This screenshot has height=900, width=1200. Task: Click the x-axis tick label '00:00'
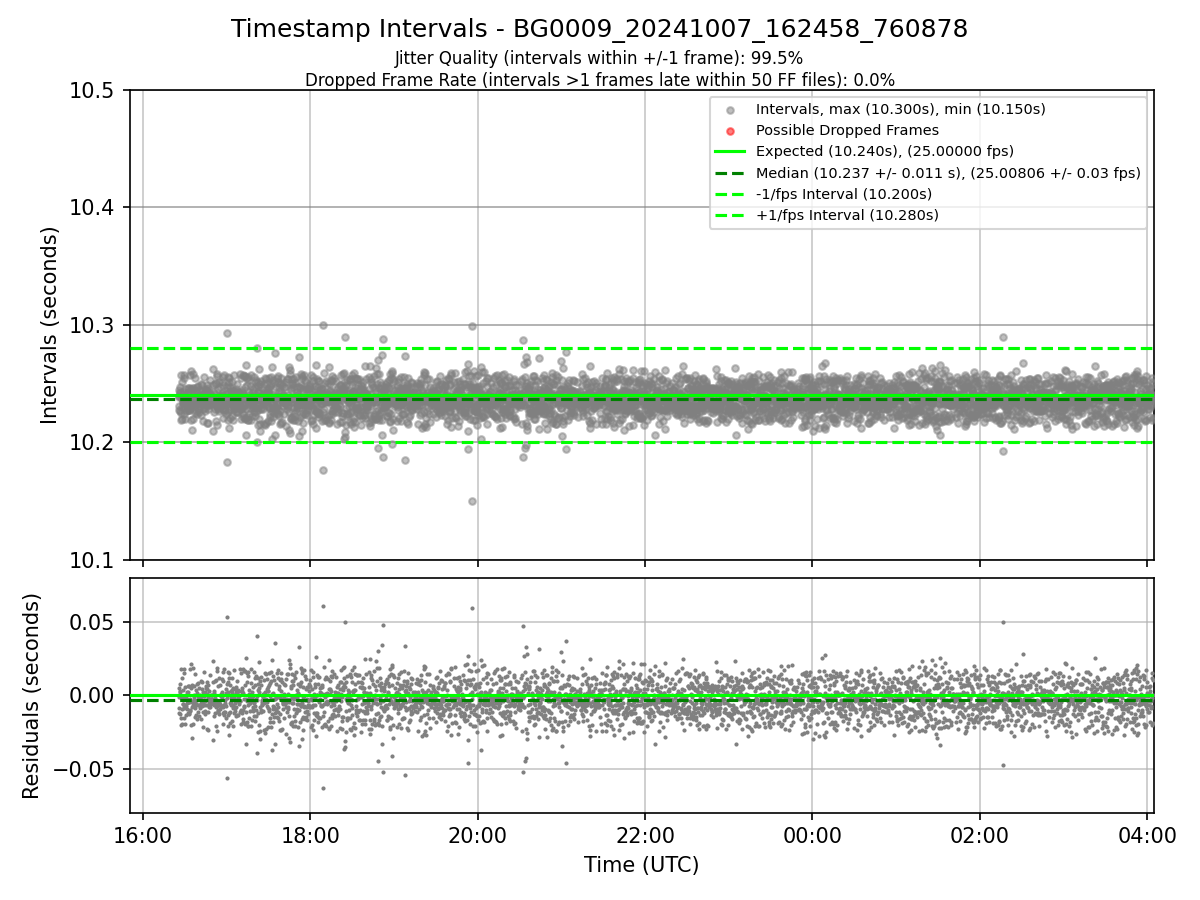pyautogui.click(x=812, y=834)
